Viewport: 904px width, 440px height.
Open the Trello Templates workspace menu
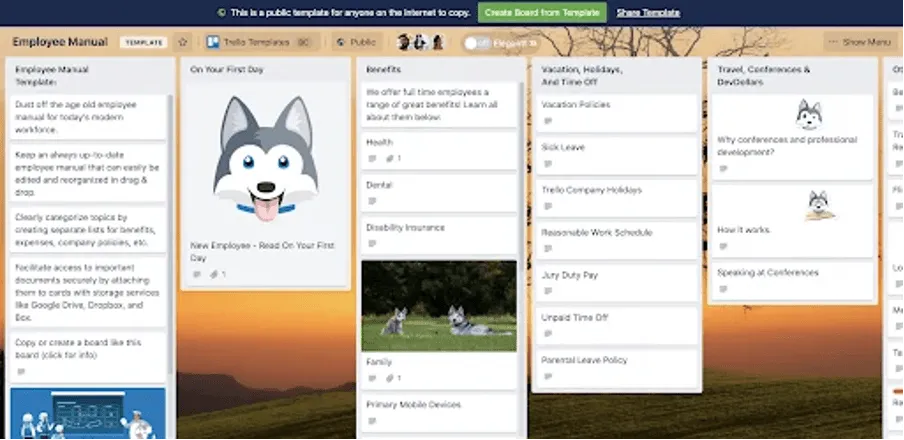point(258,43)
